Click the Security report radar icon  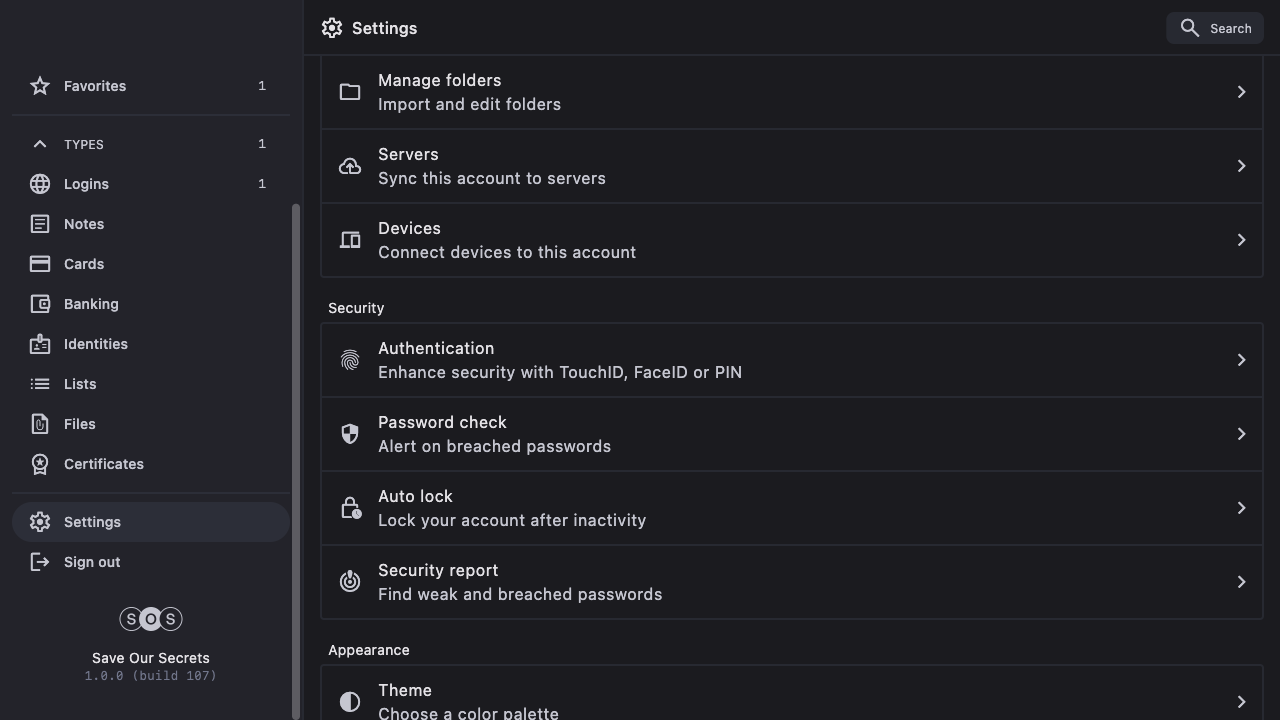click(350, 581)
